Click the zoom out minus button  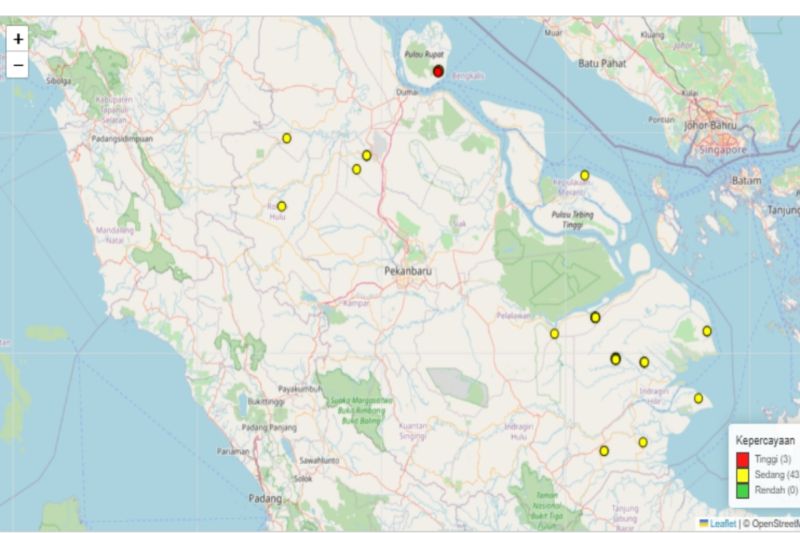tap(18, 66)
